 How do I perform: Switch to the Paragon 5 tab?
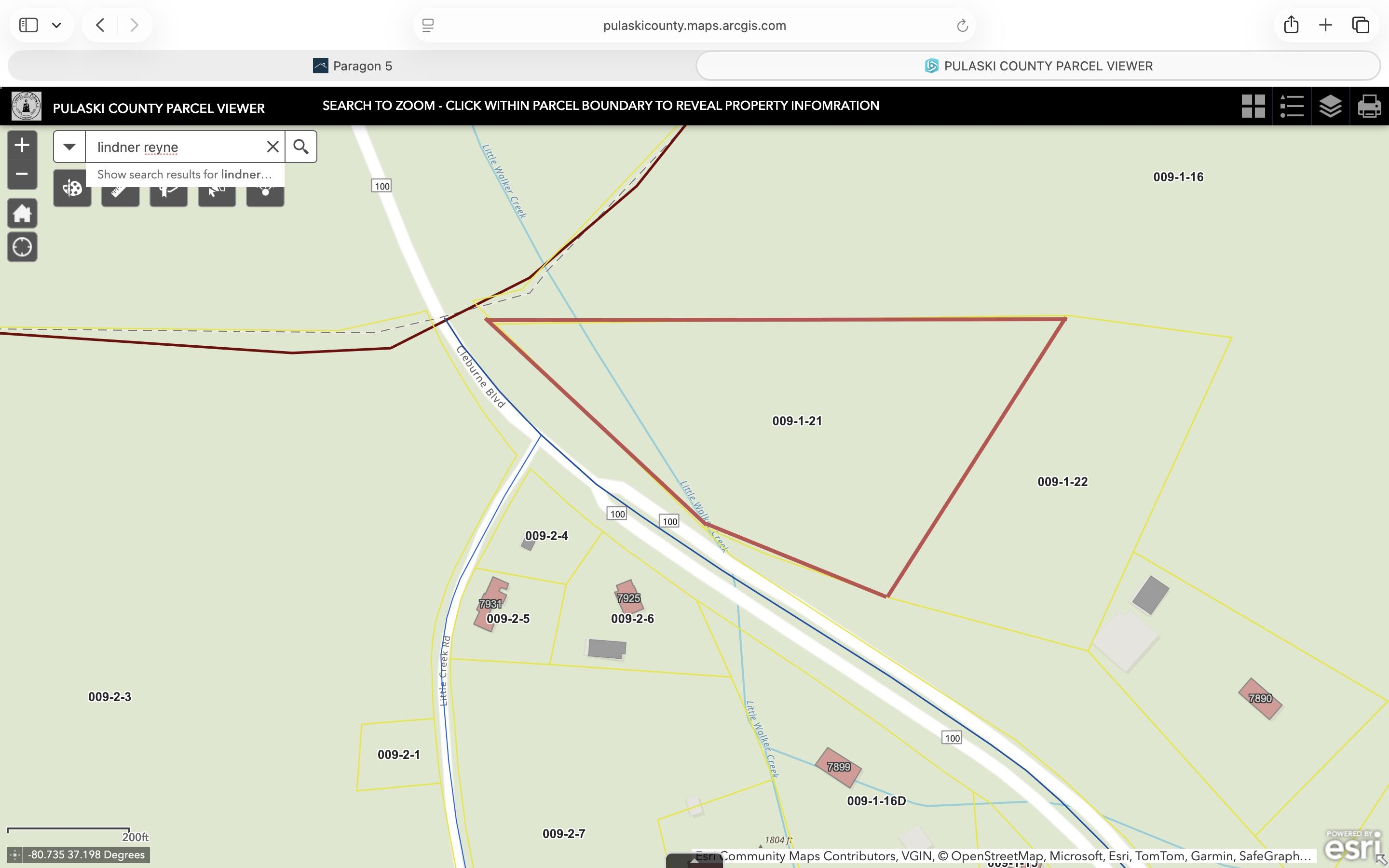point(353,66)
